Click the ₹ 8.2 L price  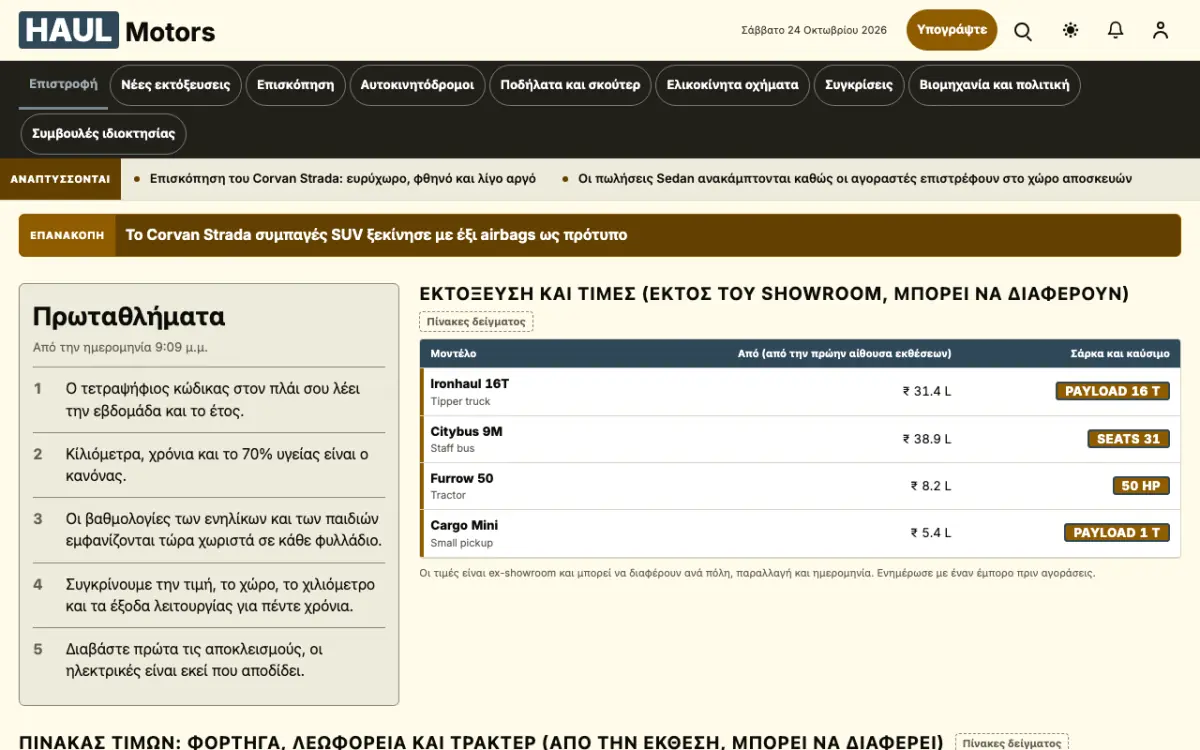pos(931,486)
